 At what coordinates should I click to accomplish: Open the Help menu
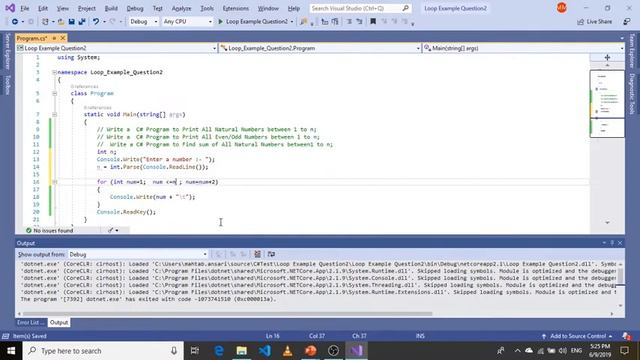click(293, 8)
